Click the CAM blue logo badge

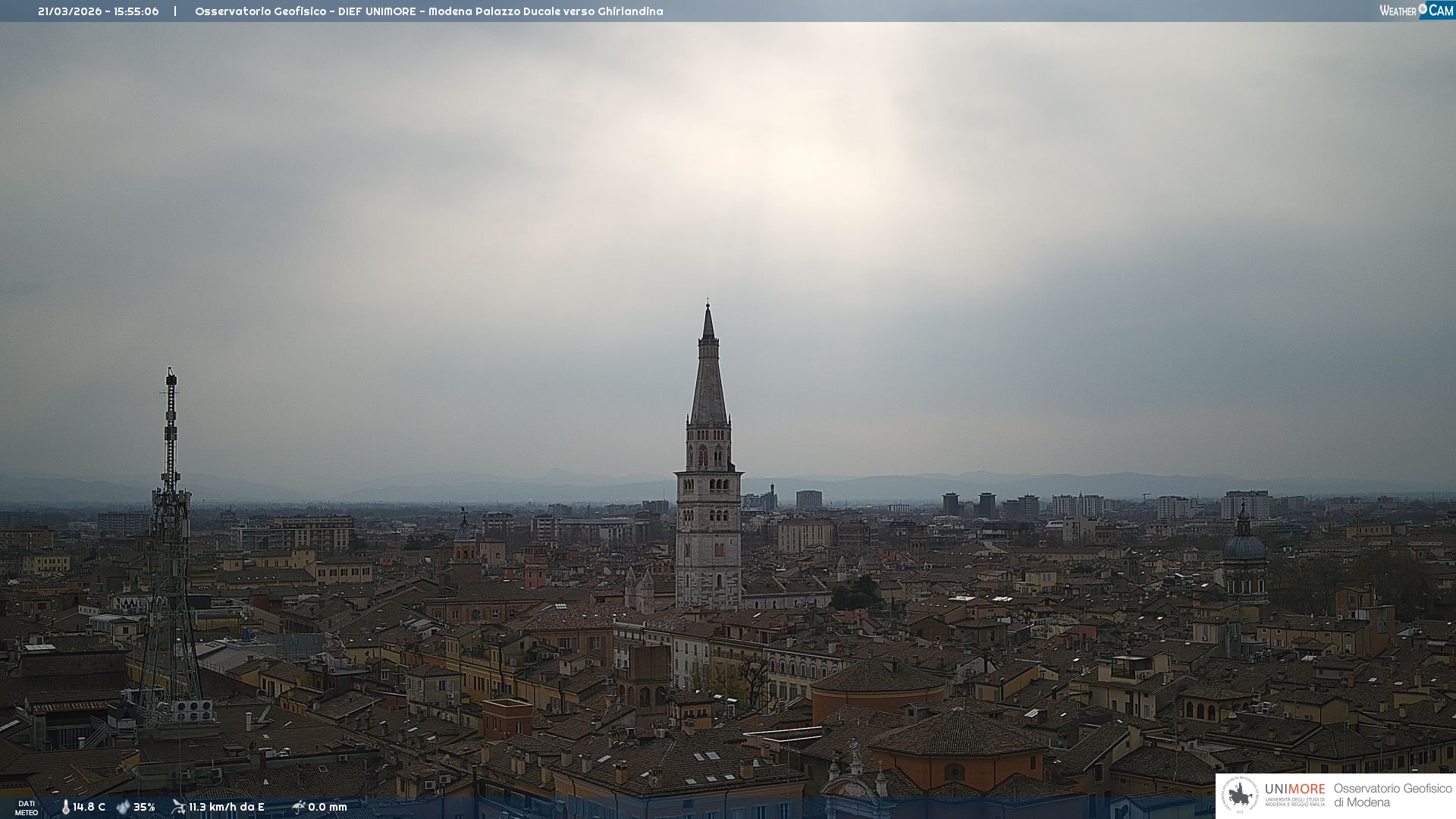(x=1440, y=11)
